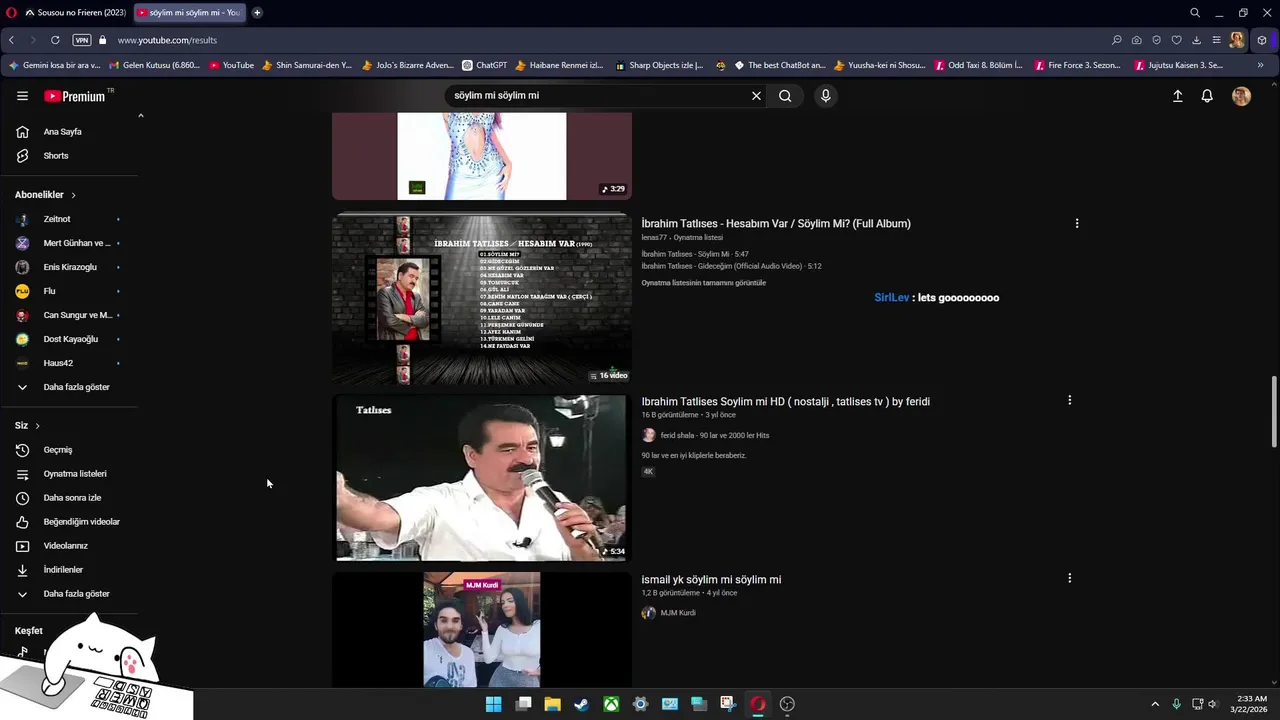Open the Siz section heading
The image size is (1280, 720).
(x=27, y=426)
